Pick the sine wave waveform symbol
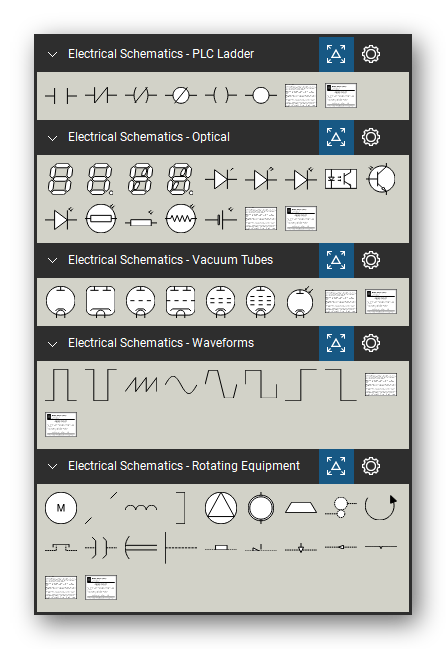The height and width of the screenshot is (649, 446). [x=181, y=385]
